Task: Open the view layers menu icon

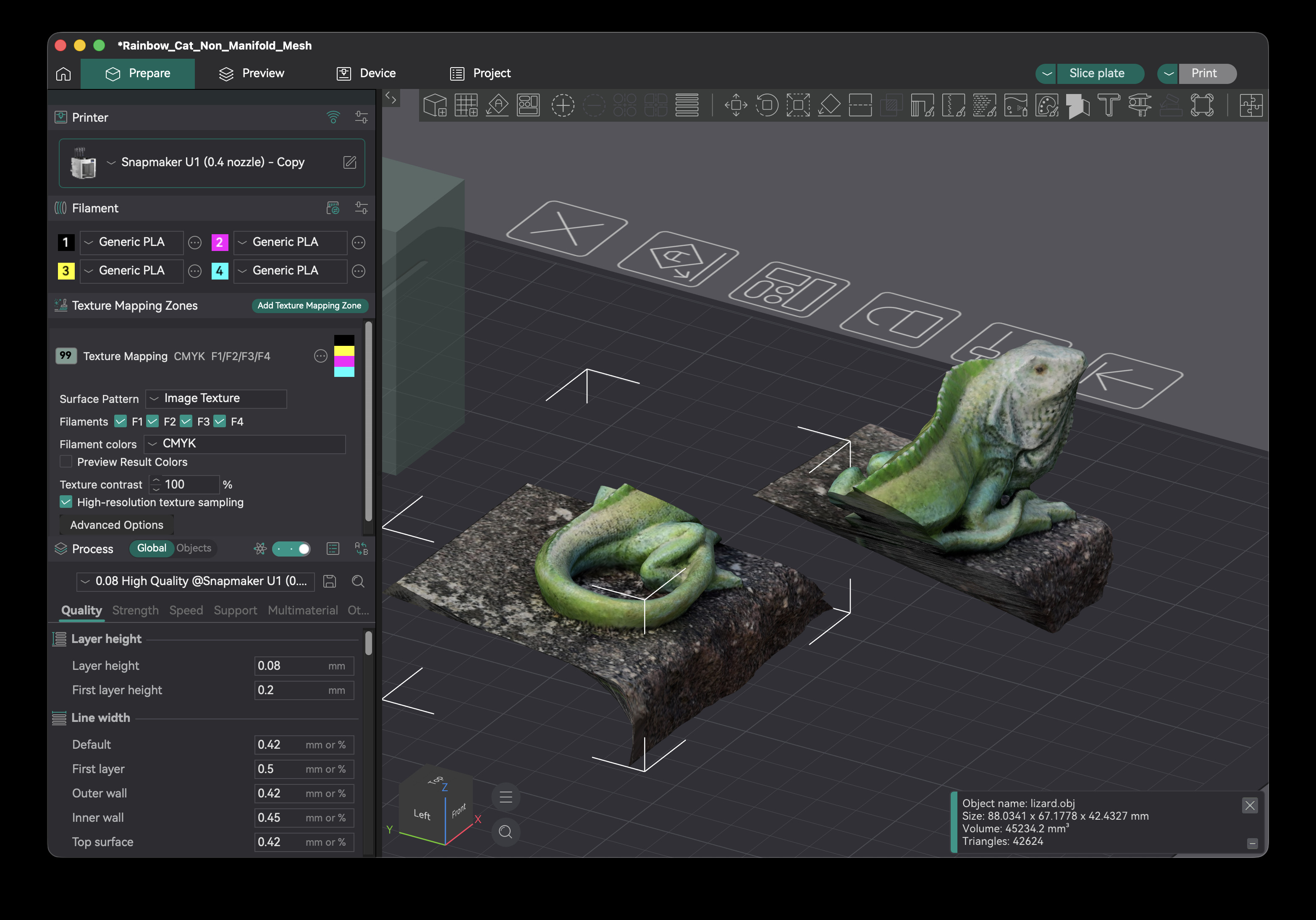Action: click(x=506, y=797)
